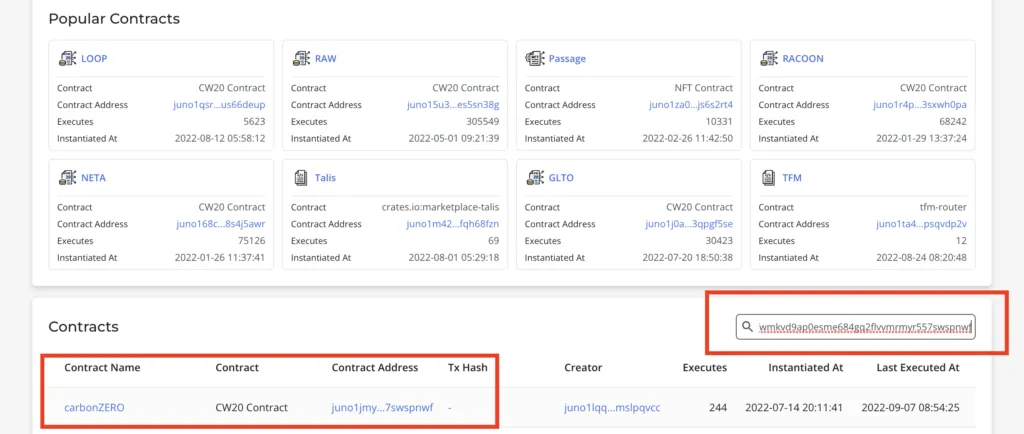Open creator address juno1lqq...mslpqvcc
The height and width of the screenshot is (434, 1024).
click(x=612, y=408)
